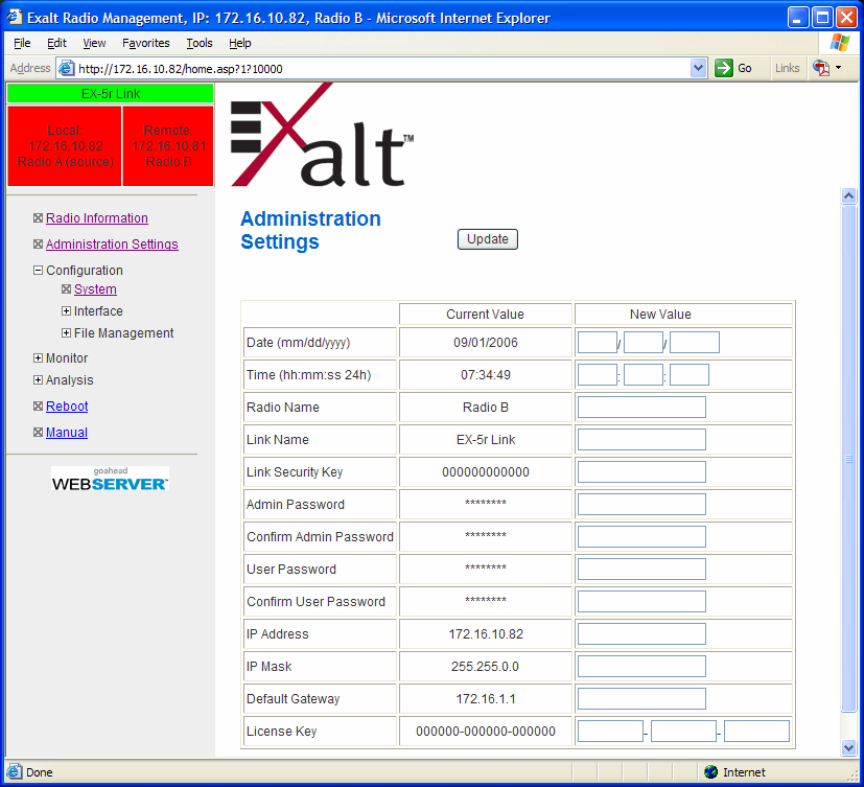This screenshot has height=787, width=864.
Task: Click the first License Key input field
Action: 610,731
